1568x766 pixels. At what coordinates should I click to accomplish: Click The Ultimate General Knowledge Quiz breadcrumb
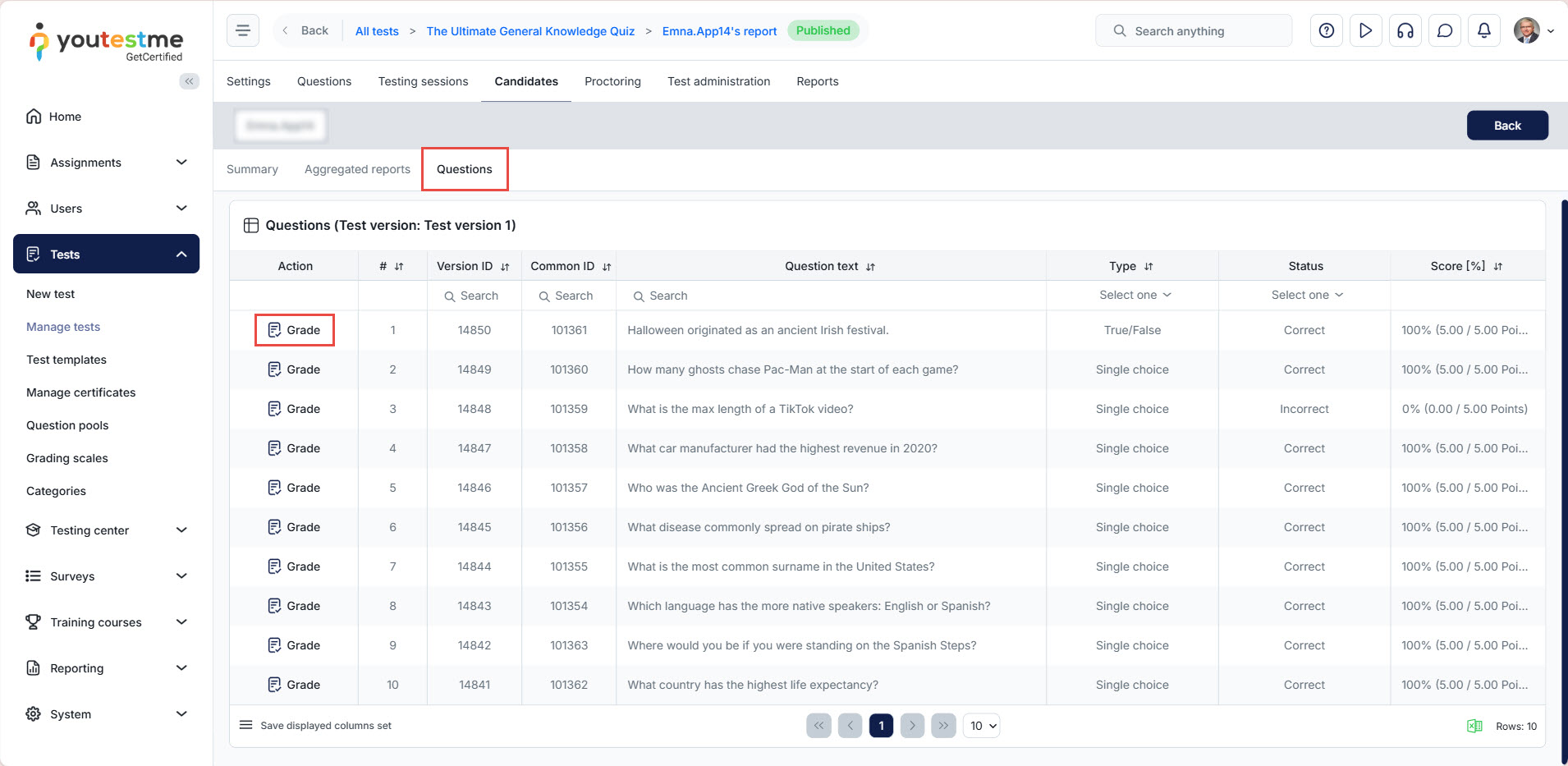click(x=530, y=31)
